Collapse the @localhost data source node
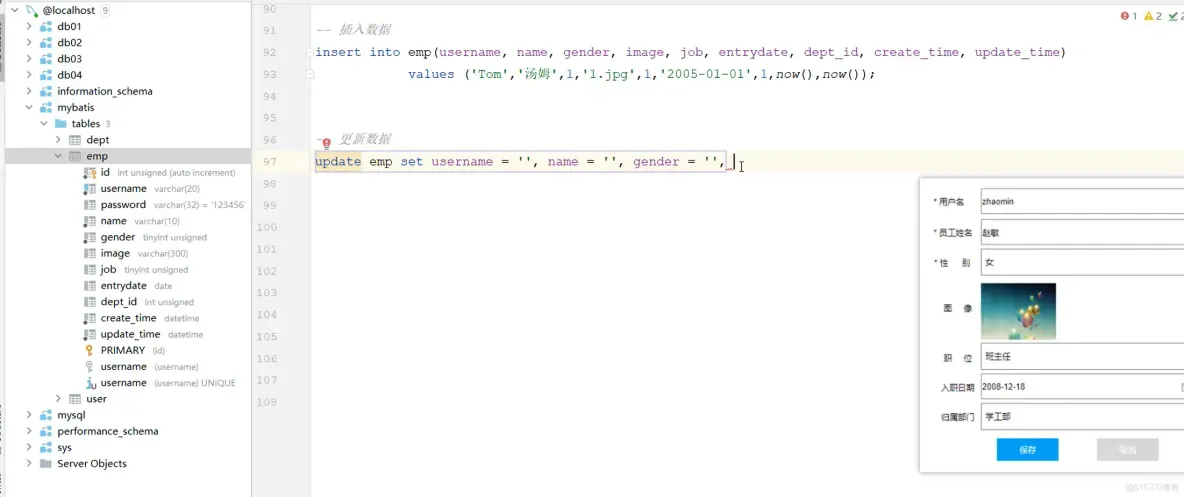Image resolution: width=1184 pixels, height=497 pixels. click(x=14, y=11)
